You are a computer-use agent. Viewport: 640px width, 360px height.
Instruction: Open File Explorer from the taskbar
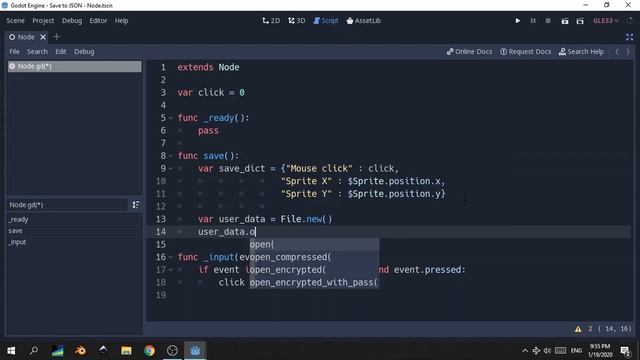pos(126,351)
